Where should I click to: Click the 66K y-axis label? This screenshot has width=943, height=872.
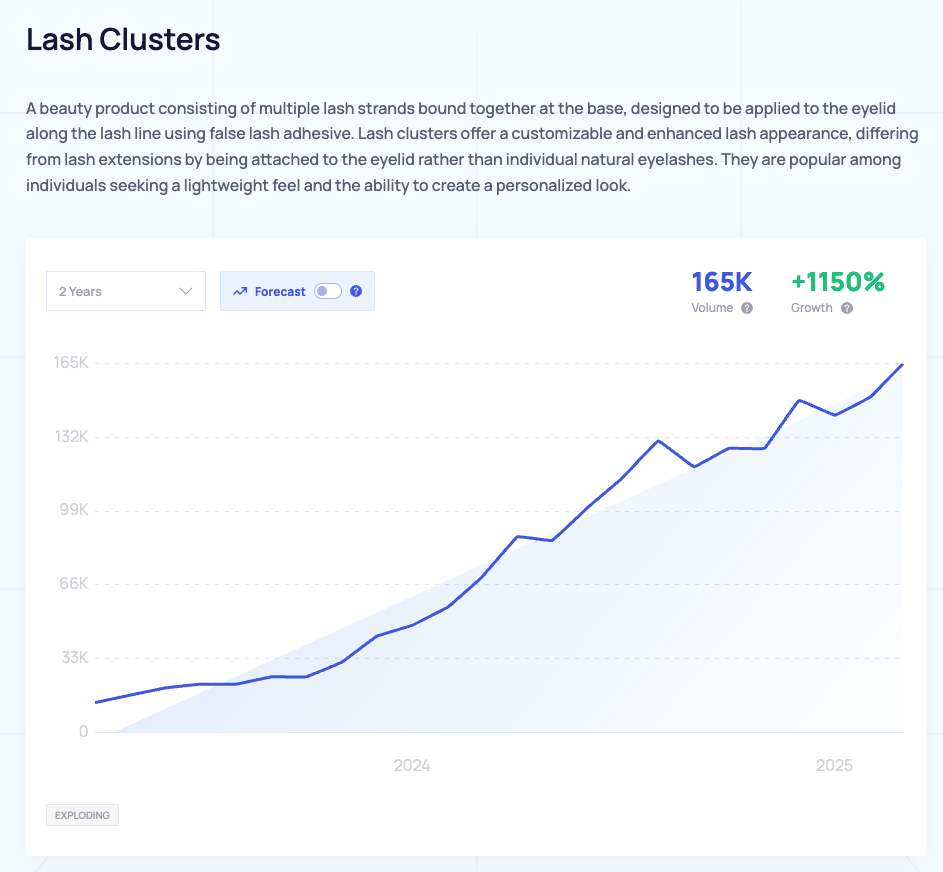pyautogui.click(x=74, y=583)
